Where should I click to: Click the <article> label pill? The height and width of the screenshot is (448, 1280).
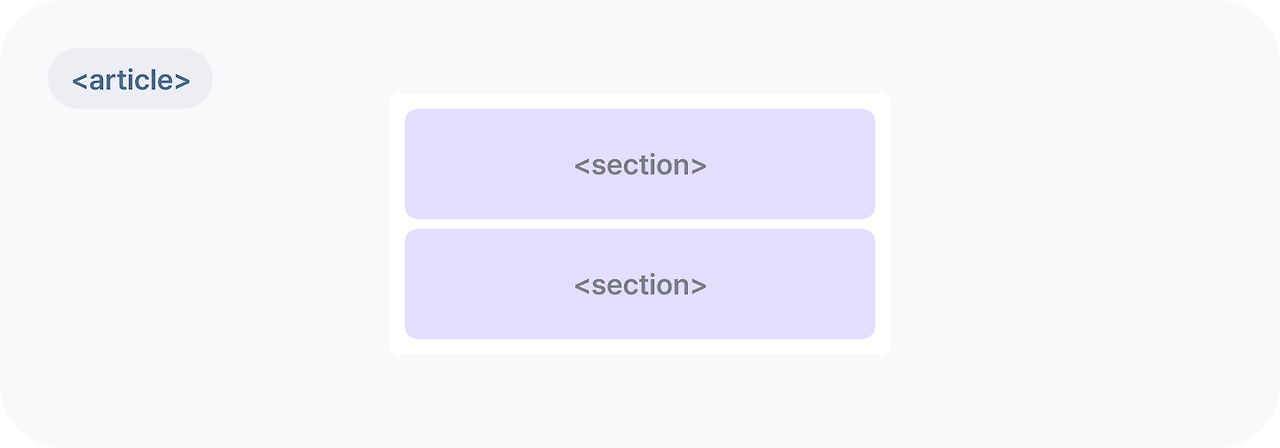[130, 78]
